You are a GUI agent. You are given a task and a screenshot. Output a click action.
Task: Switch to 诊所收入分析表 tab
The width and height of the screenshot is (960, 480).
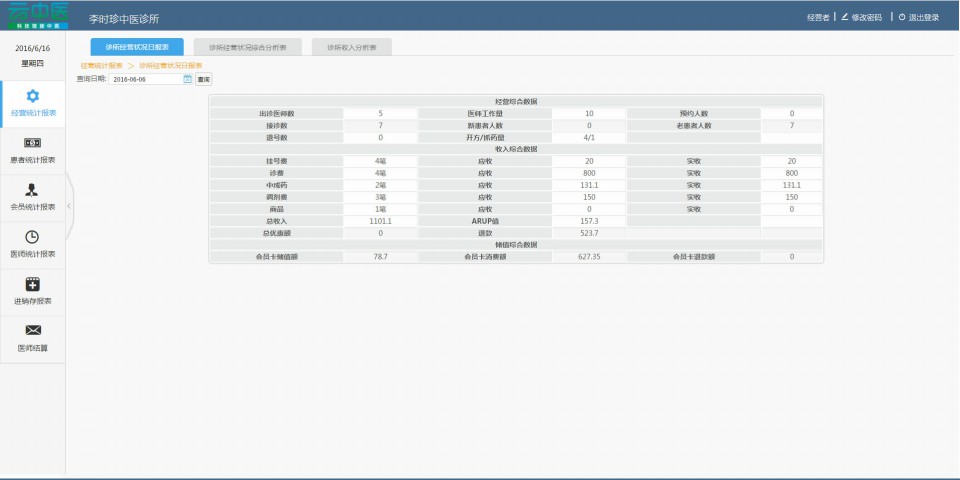(351, 47)
